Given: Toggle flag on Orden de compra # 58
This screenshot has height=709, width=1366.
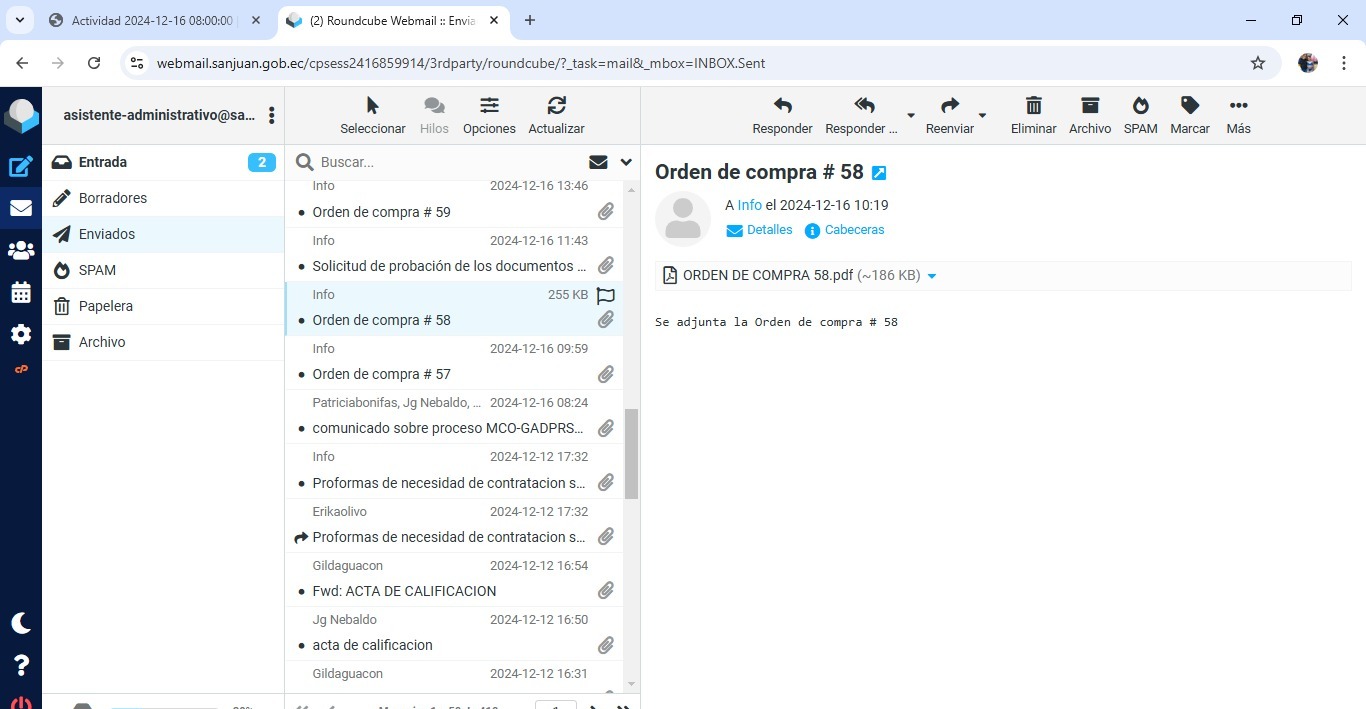Looking at the screenshot, I should coord(605,295).
